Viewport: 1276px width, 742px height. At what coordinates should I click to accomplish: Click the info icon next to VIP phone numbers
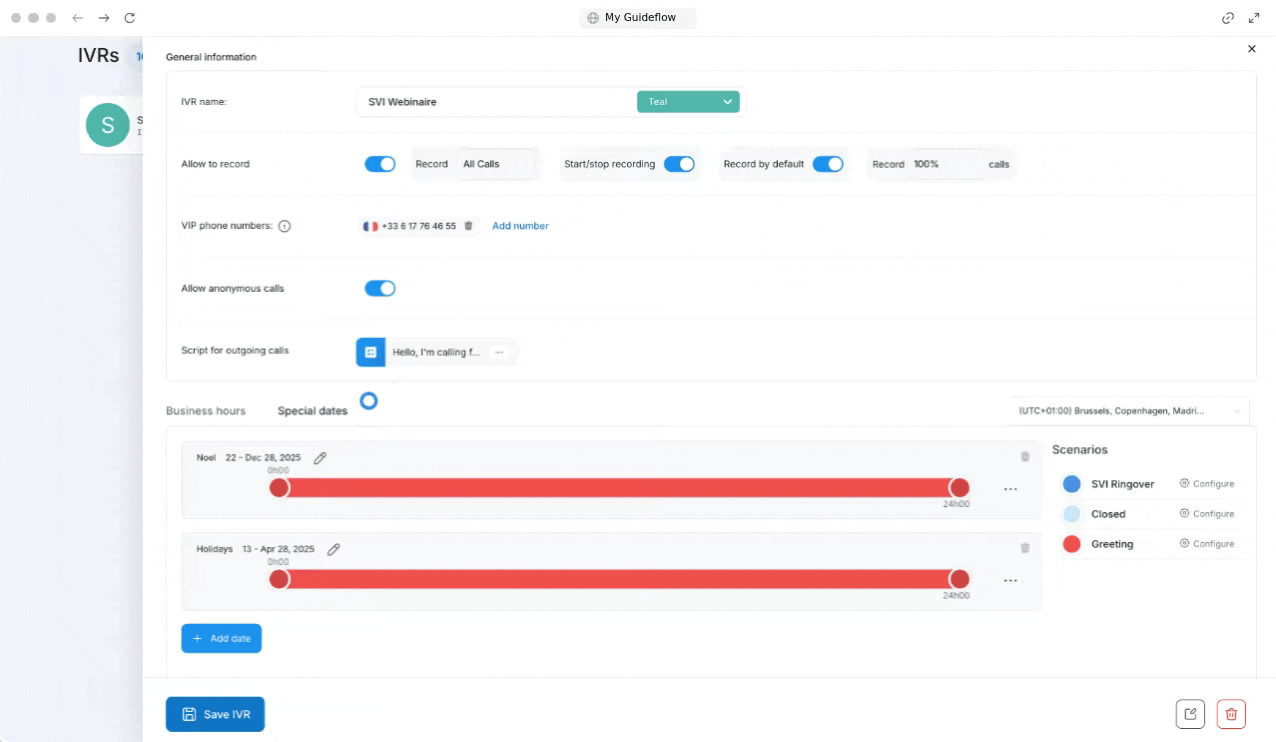click(284, 226)
